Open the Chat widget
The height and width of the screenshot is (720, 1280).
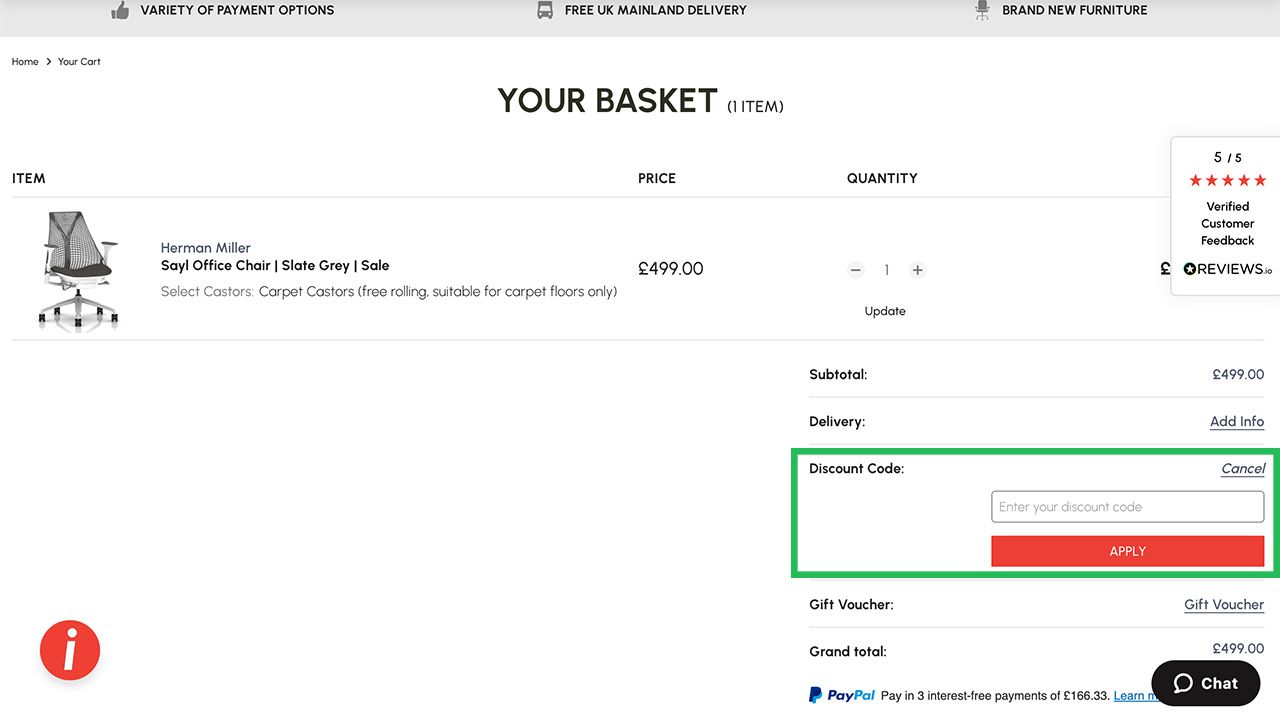pyautogui.click(x=1205, y=683)
